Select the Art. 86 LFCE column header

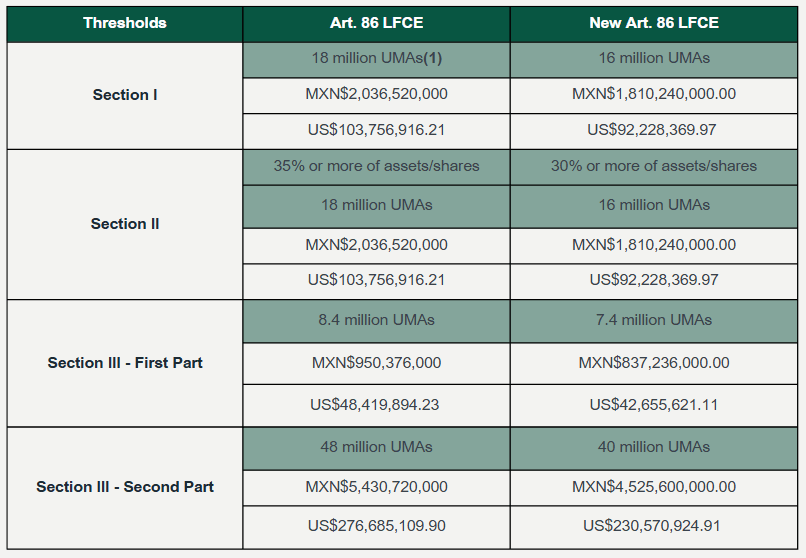(376, 22)
